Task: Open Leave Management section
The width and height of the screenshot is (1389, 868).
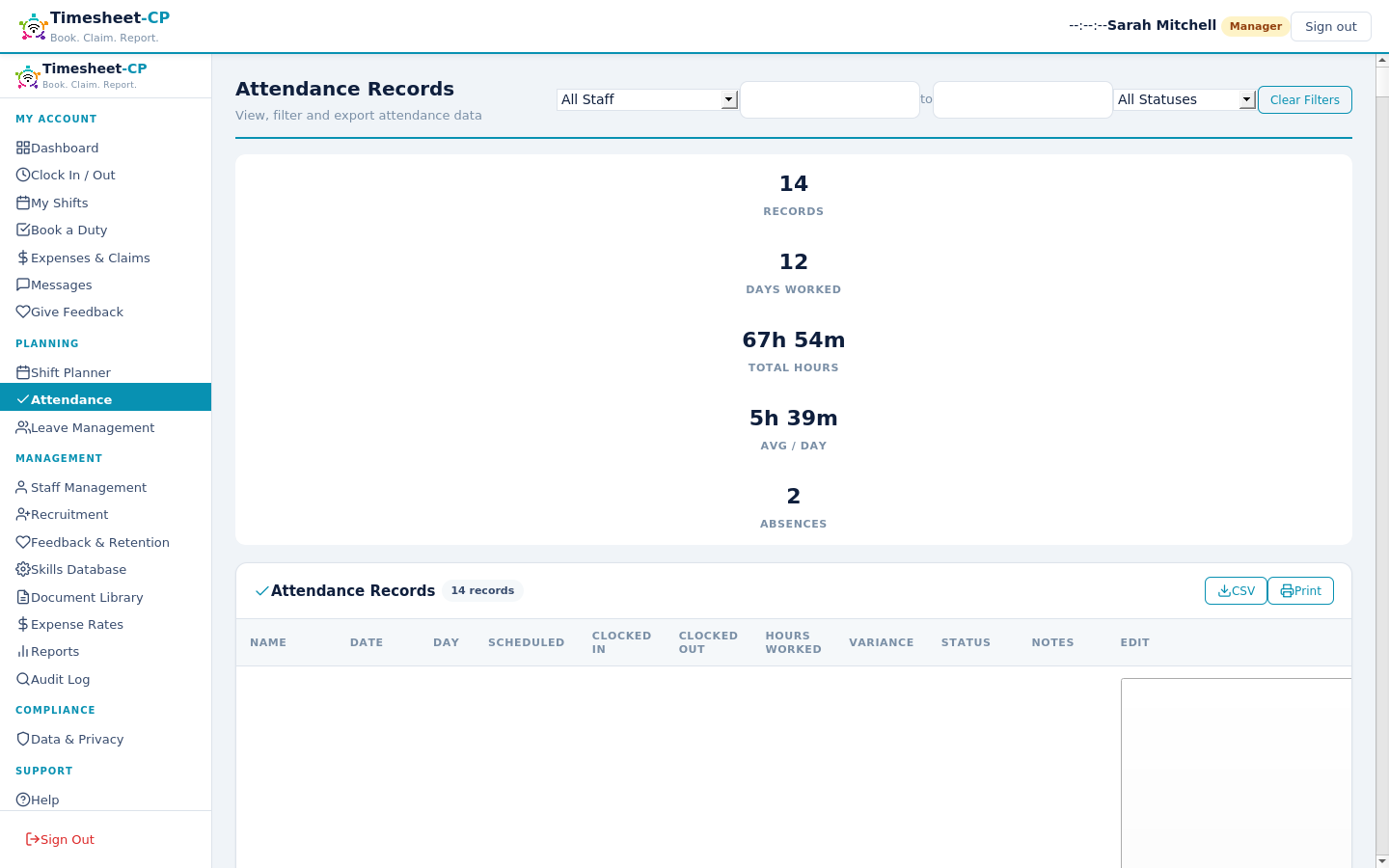Action: [105, 427]
